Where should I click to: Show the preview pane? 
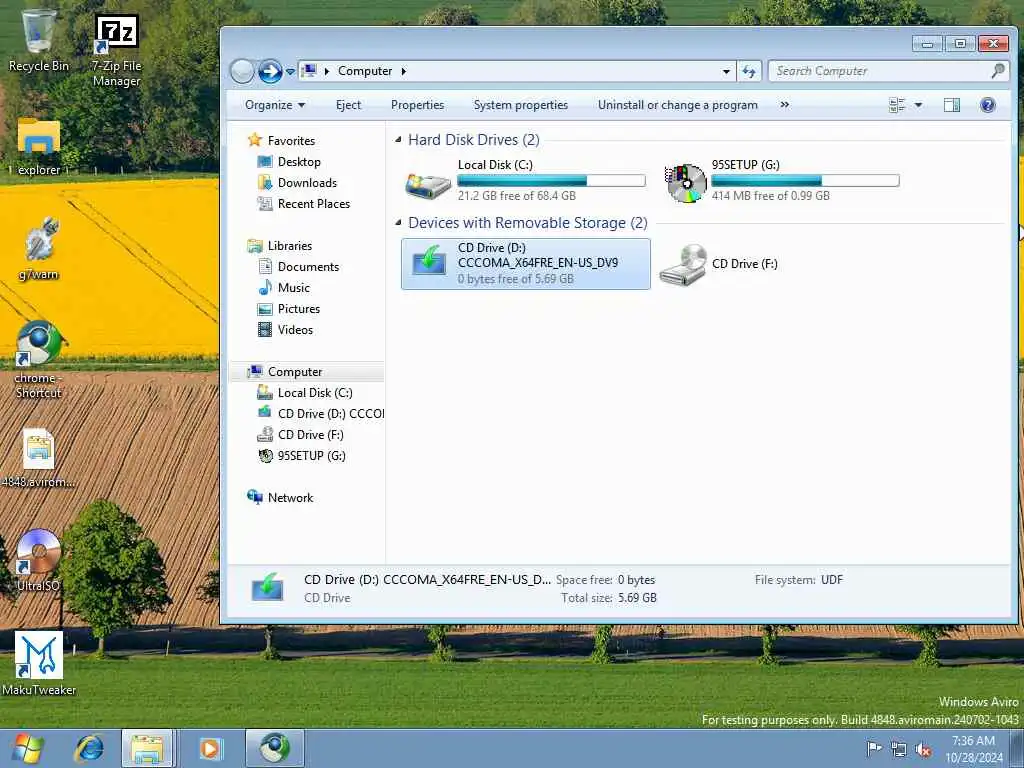click(952, 105)
